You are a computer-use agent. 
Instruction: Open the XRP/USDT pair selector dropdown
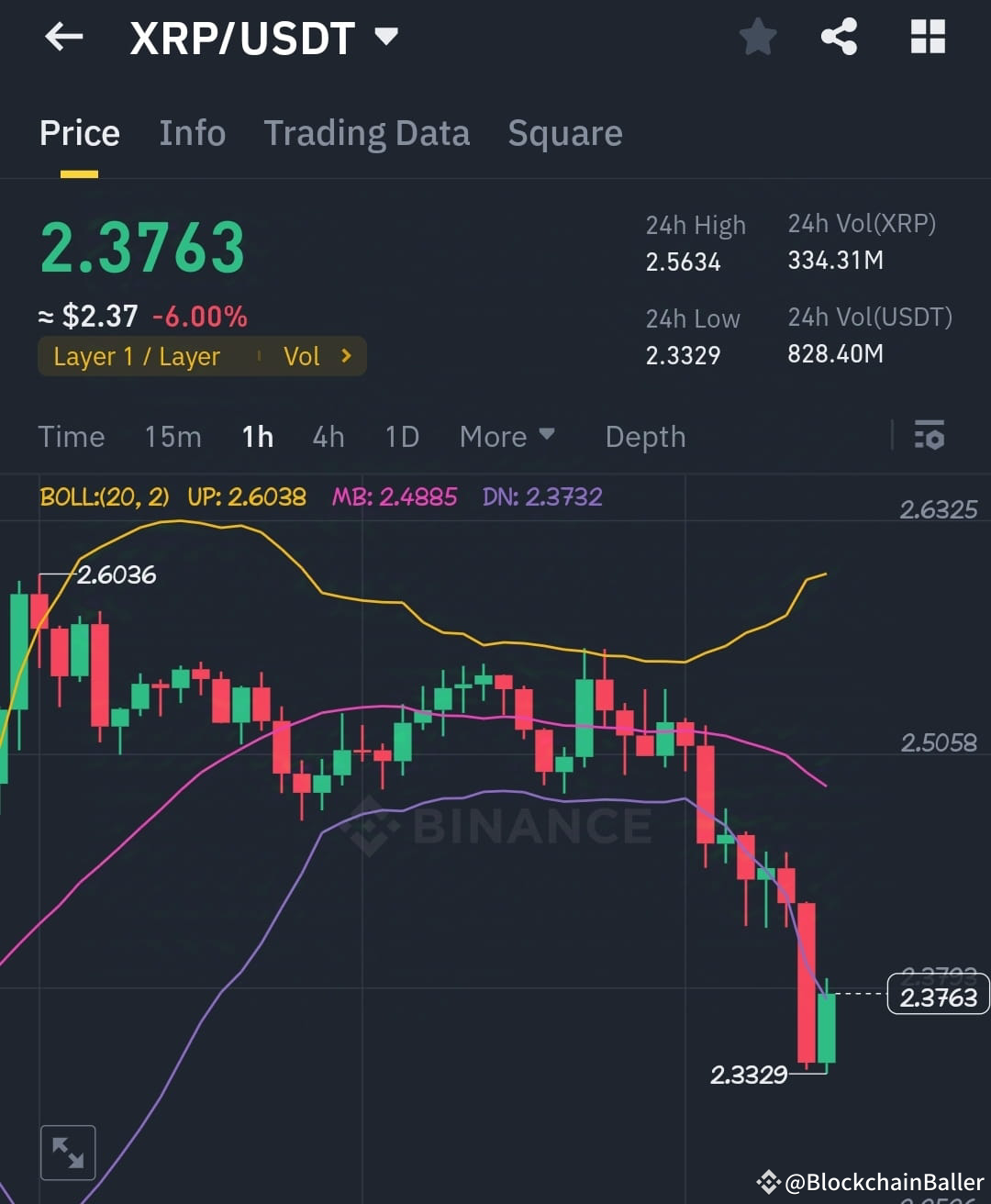tap(386, 37)
